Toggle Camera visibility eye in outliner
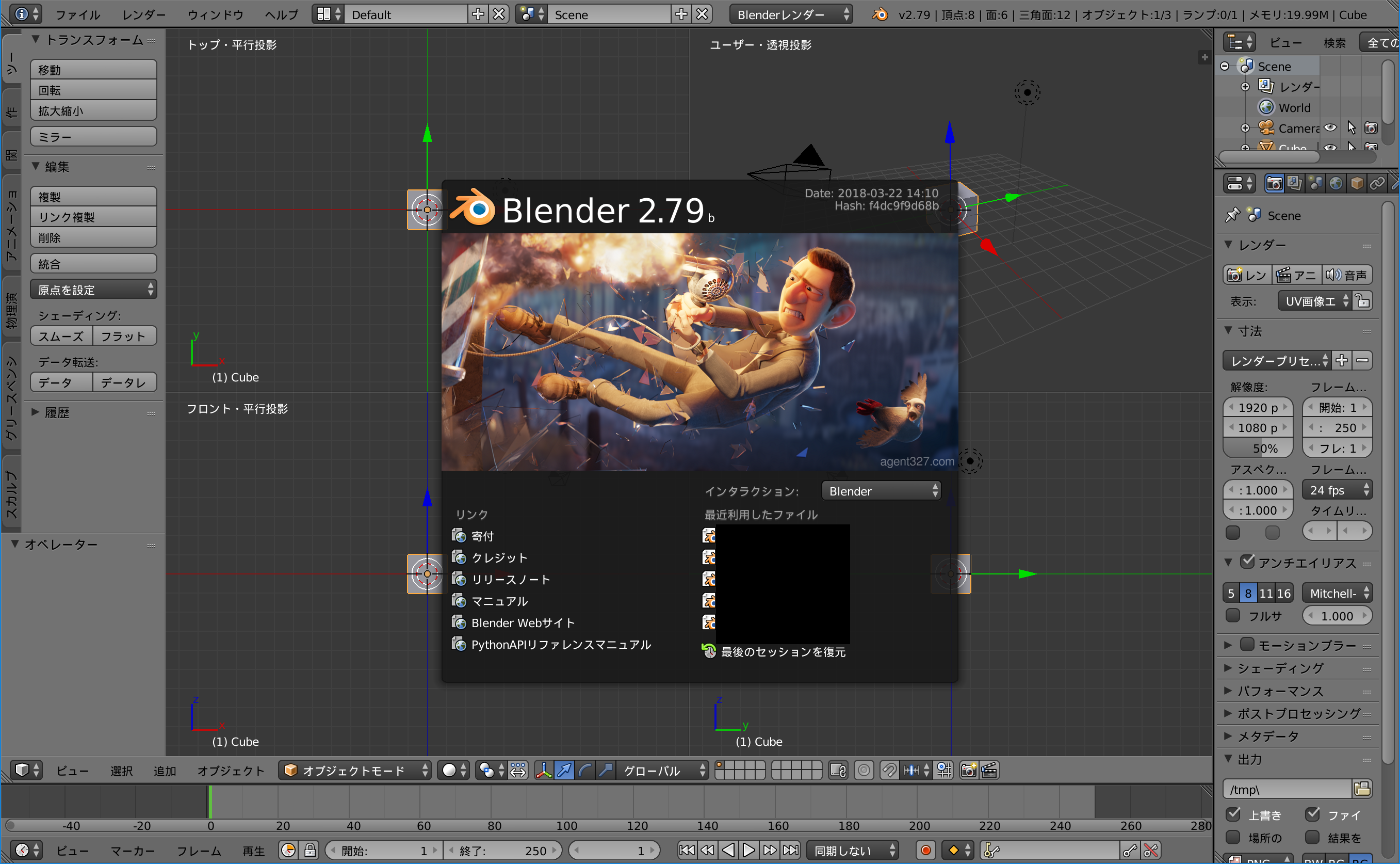1400x864 pixels. [x=1330, y=127]
